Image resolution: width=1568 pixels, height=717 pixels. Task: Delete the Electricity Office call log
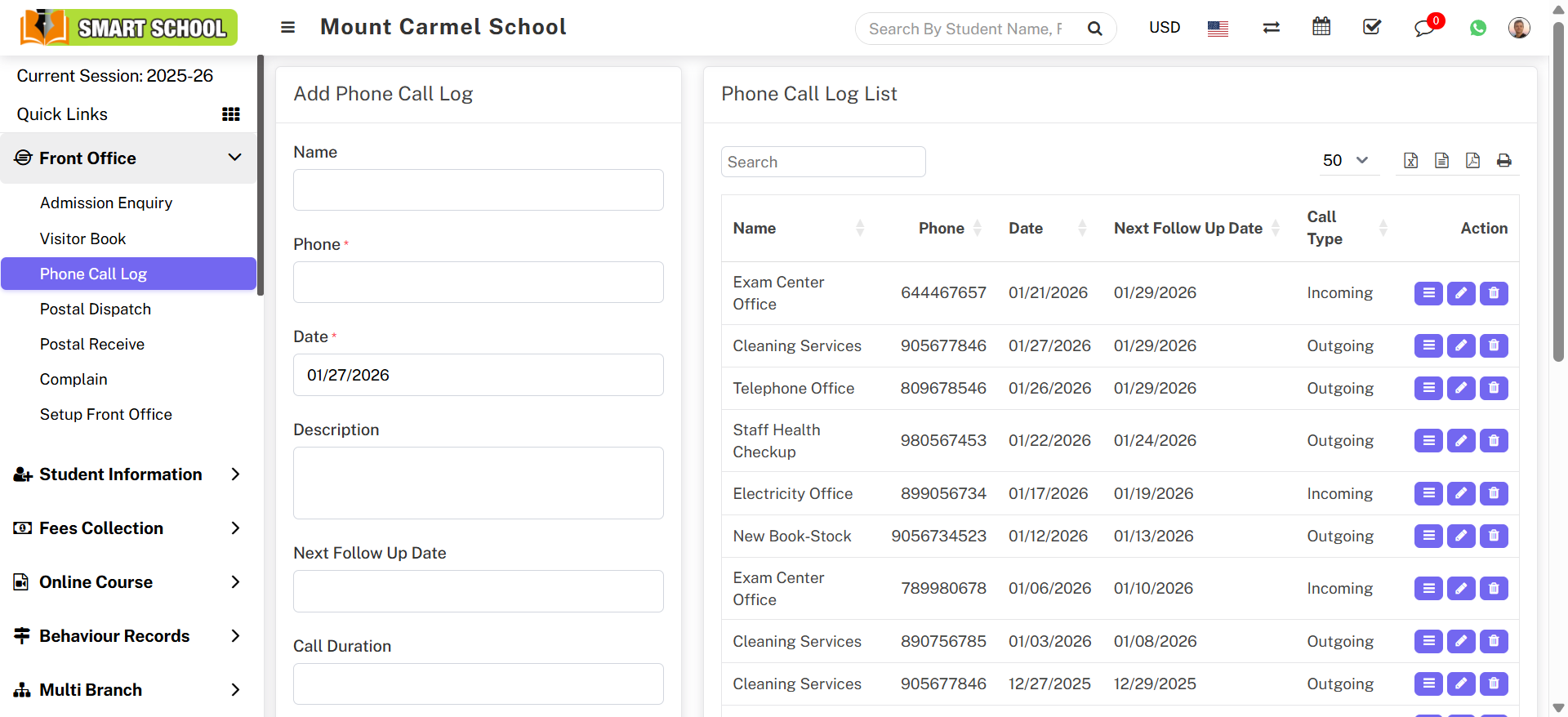tap(1493, 493)
